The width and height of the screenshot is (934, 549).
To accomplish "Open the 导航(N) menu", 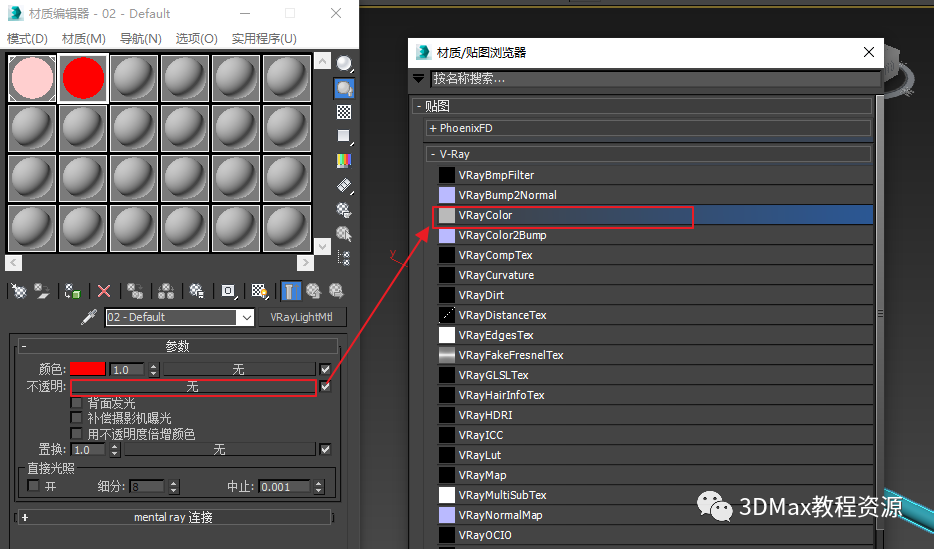I will [x=141, y=39].
